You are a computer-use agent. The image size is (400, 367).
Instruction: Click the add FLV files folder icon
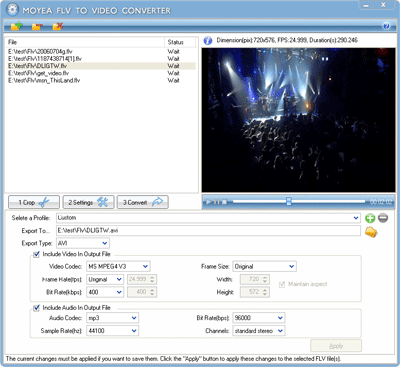point(16,26)
